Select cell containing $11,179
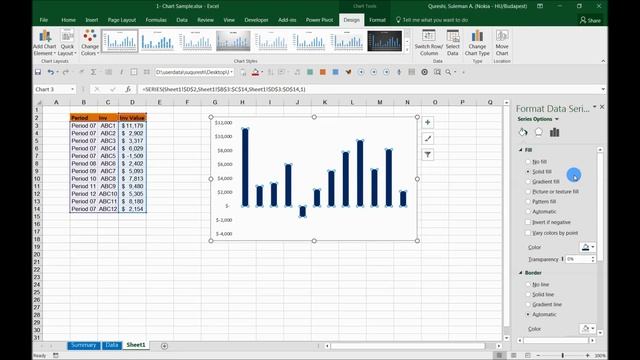Viewport: 640px width, 360px height. coord(132,126)
